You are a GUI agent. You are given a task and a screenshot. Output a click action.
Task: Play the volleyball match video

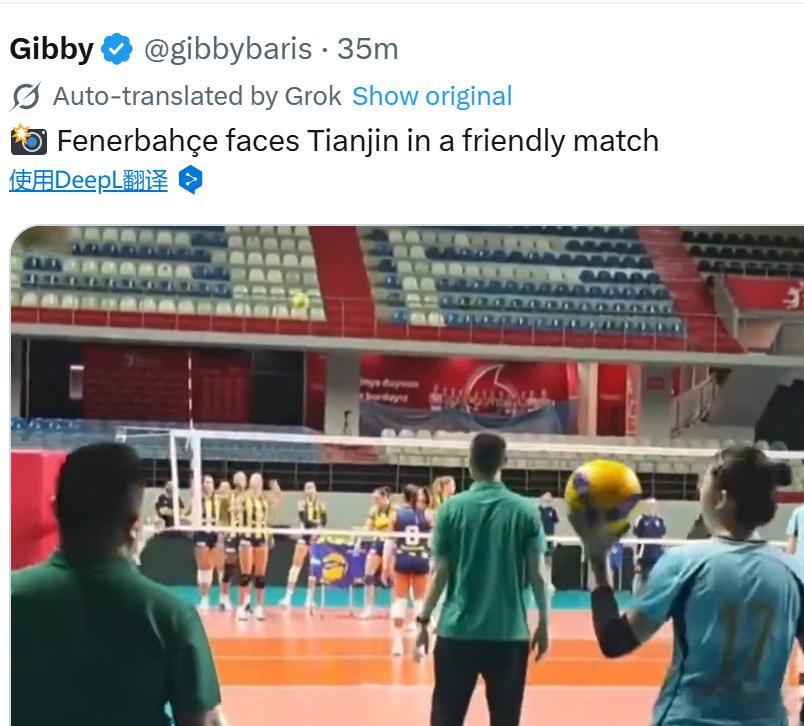[407, 476]
